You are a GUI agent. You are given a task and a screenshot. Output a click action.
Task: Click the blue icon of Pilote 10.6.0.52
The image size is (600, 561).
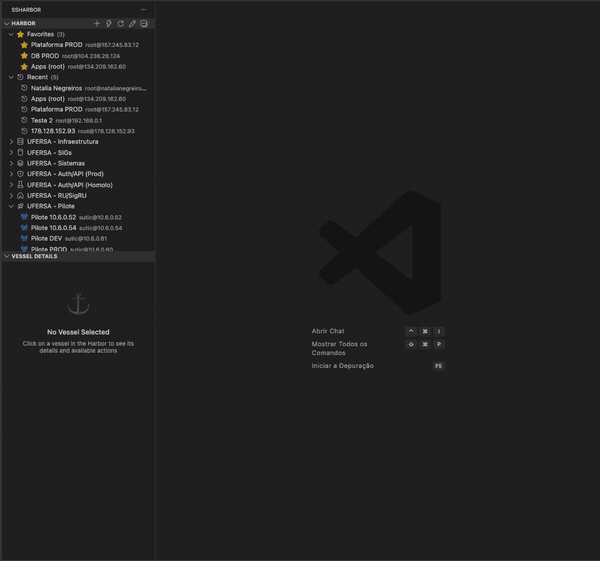pos(24,217)
